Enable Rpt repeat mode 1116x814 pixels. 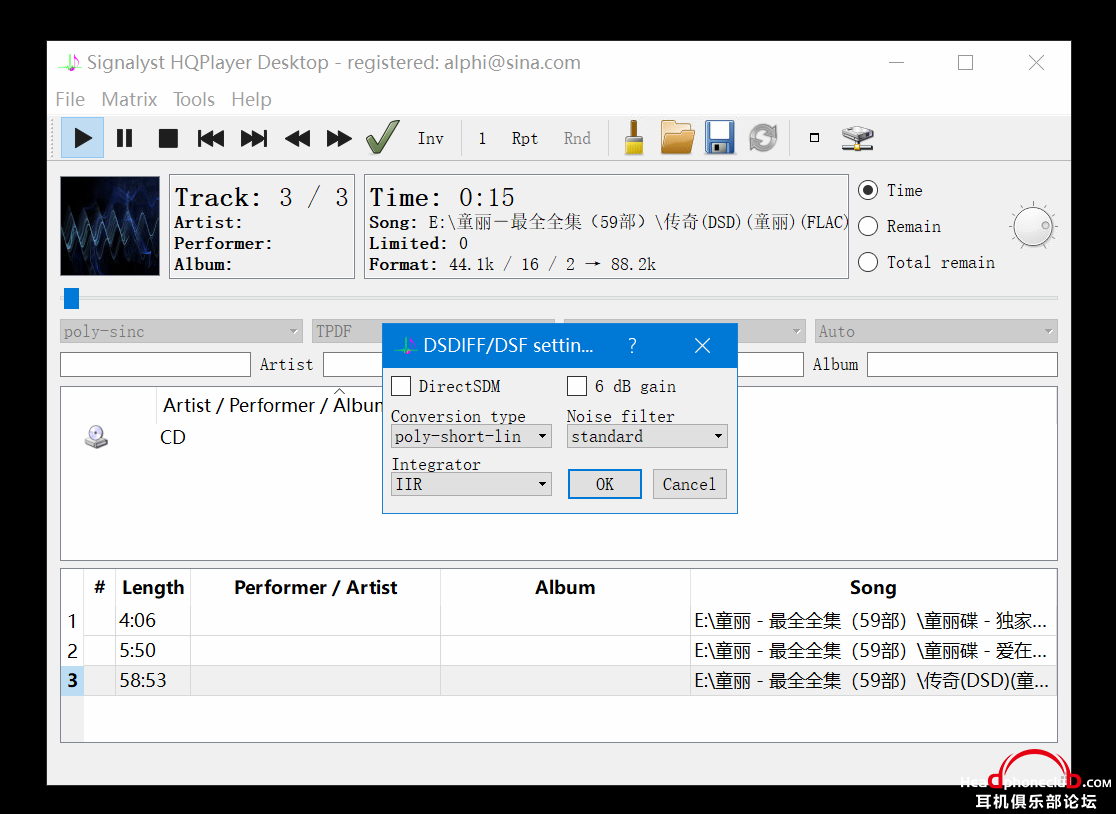pyautogui.click(x=525, y=138)
